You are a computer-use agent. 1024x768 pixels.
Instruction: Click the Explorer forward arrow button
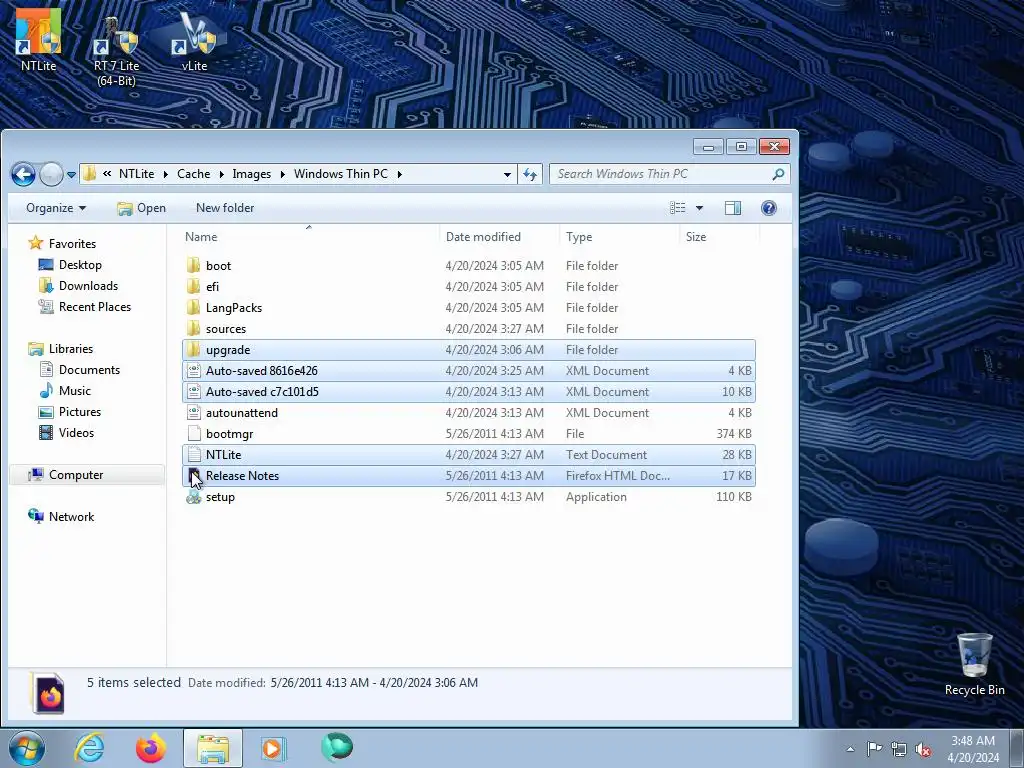point(51,174)
